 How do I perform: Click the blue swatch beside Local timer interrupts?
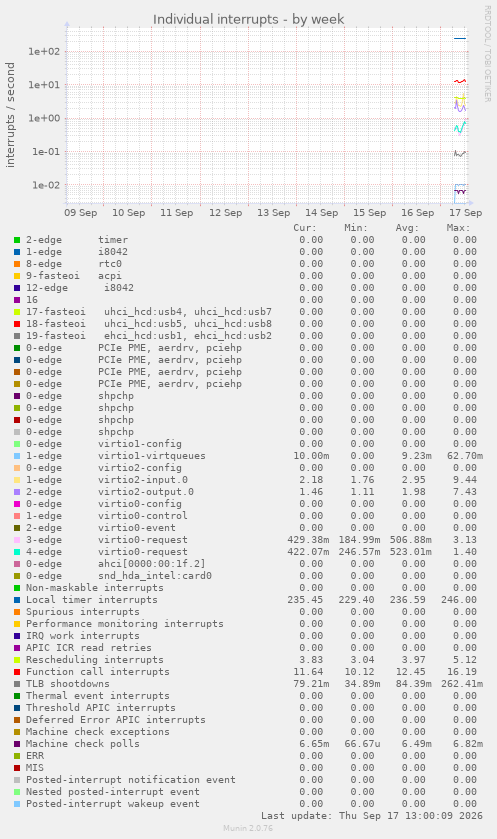click(17, 600)
